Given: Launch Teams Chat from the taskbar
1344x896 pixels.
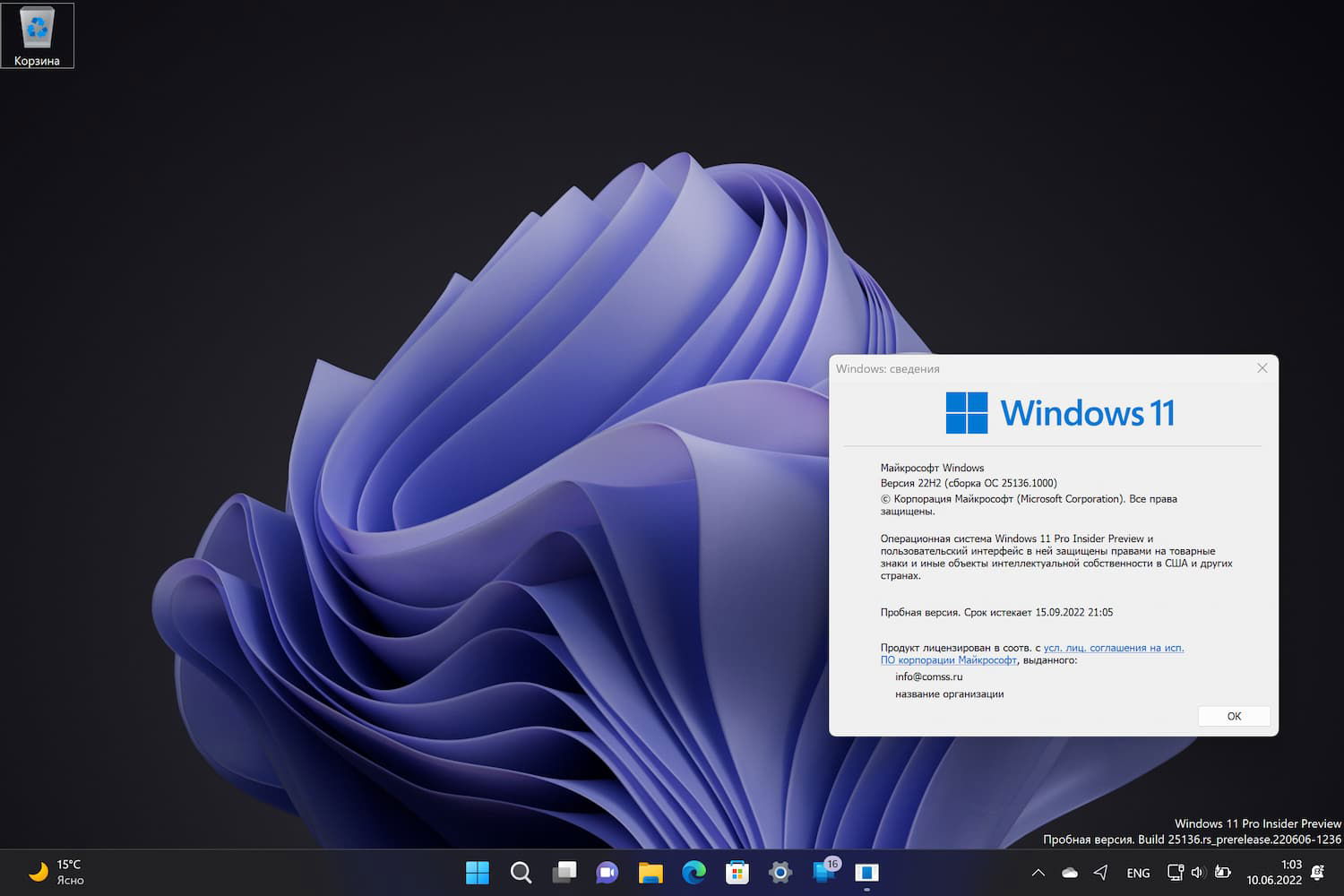Looking at the screenshot, I should (x=607, y=872).
